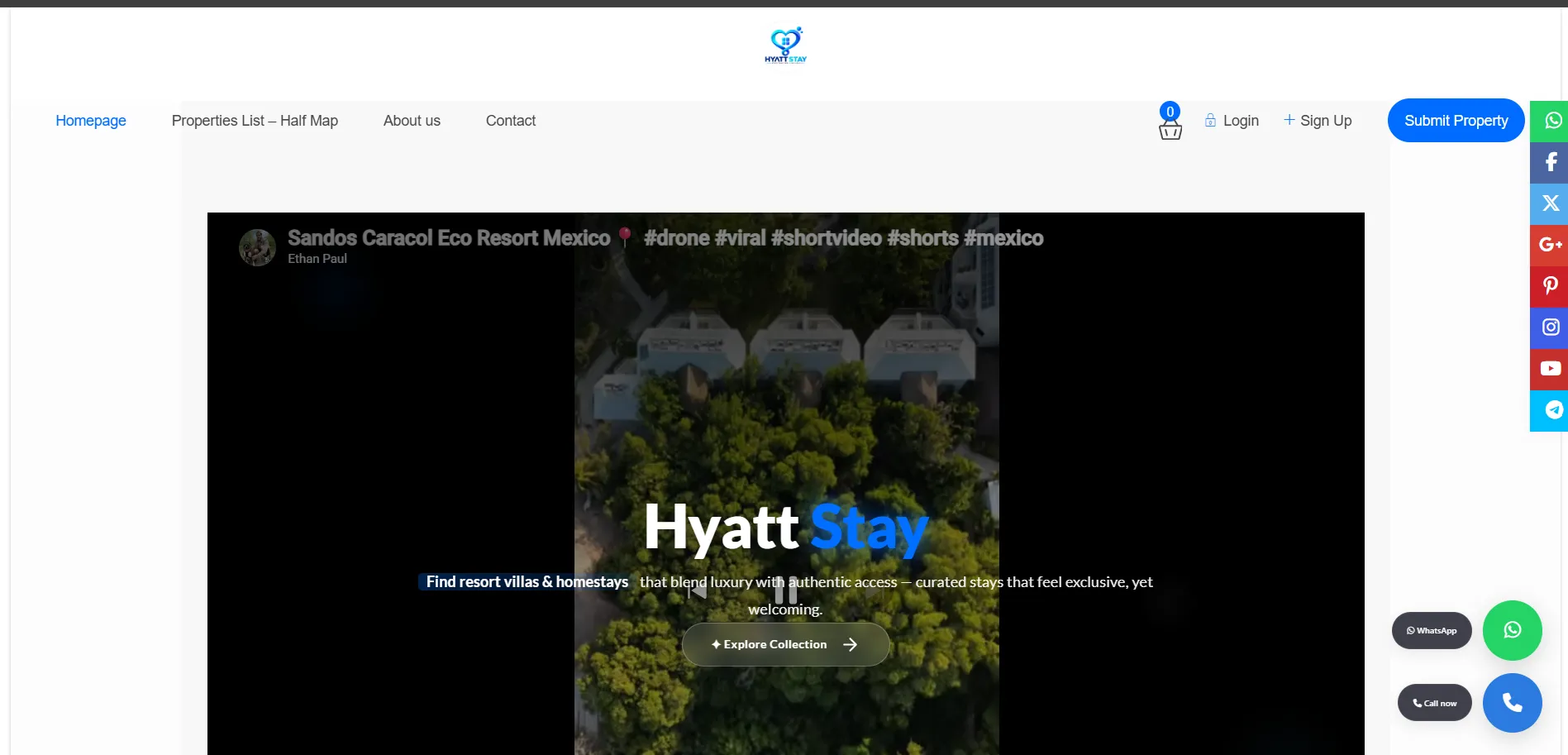Image resolution: width=1568 pixels, height=755 pixels.
Task: Click the Hyatt Stay hero heading
Action: click(786, 528)
